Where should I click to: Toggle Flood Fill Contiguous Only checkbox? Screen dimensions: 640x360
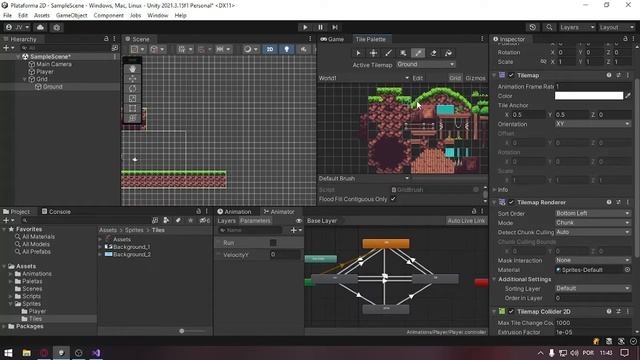[x=393, y=199]
